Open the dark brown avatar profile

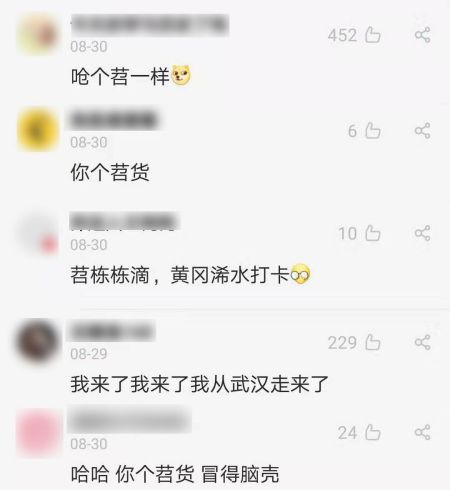37,340
